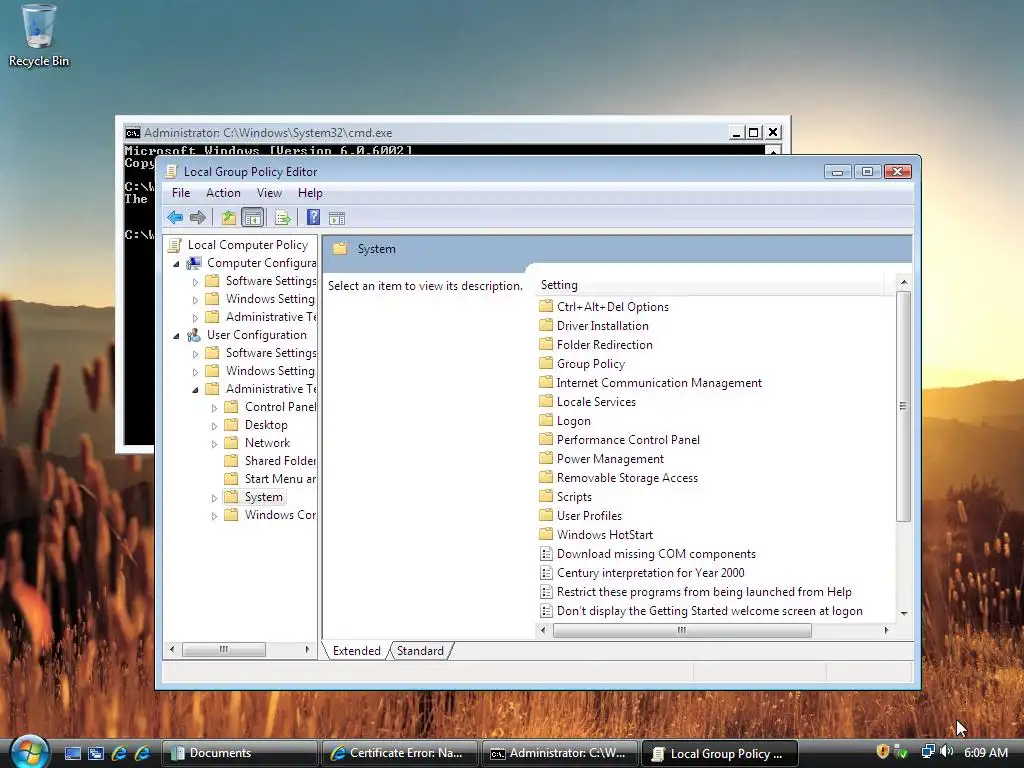Click the settings list vertical scrollbar thumb

coord(903,406)
